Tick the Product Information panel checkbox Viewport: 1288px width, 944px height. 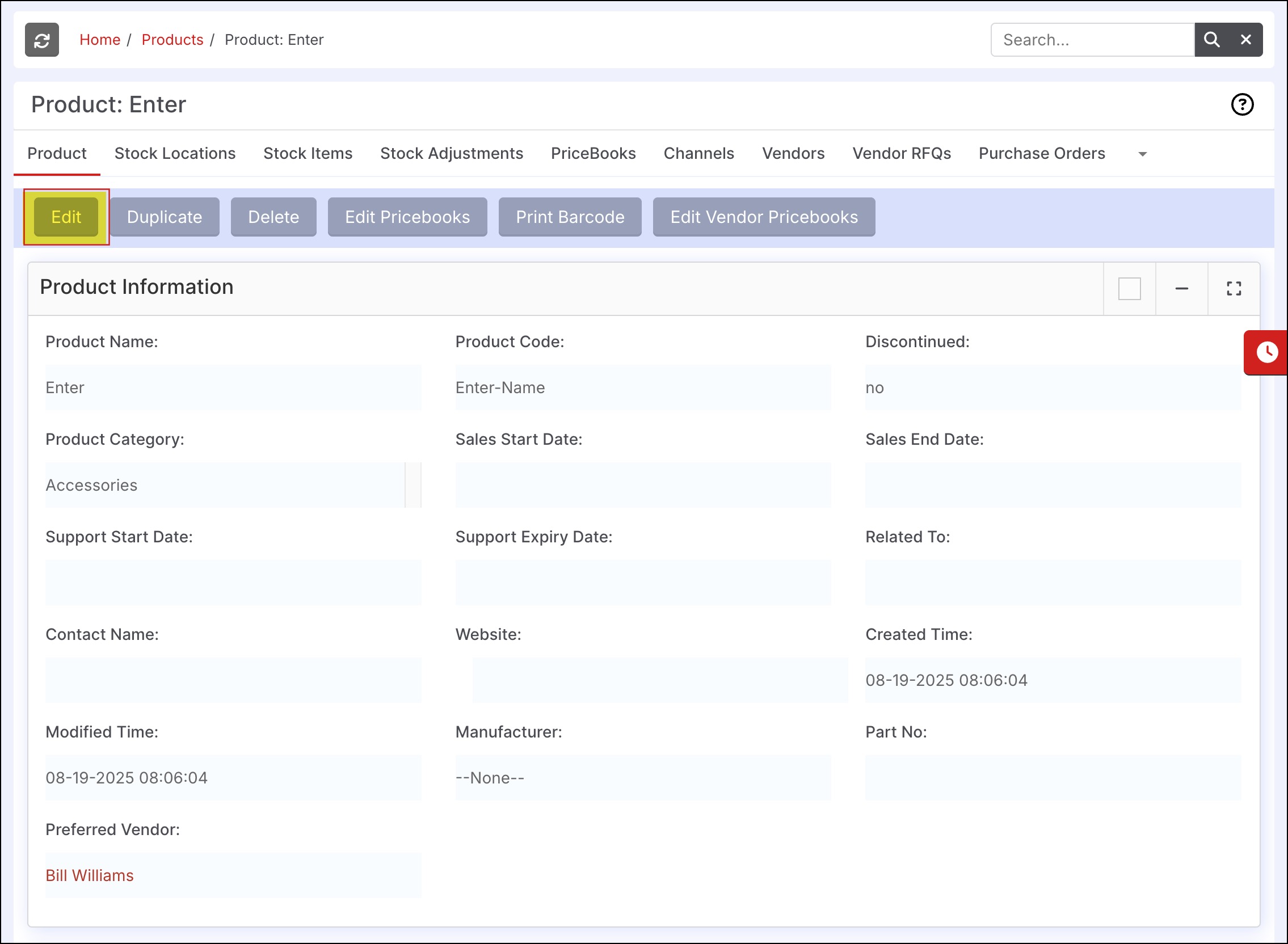(x=1129, y=289)
